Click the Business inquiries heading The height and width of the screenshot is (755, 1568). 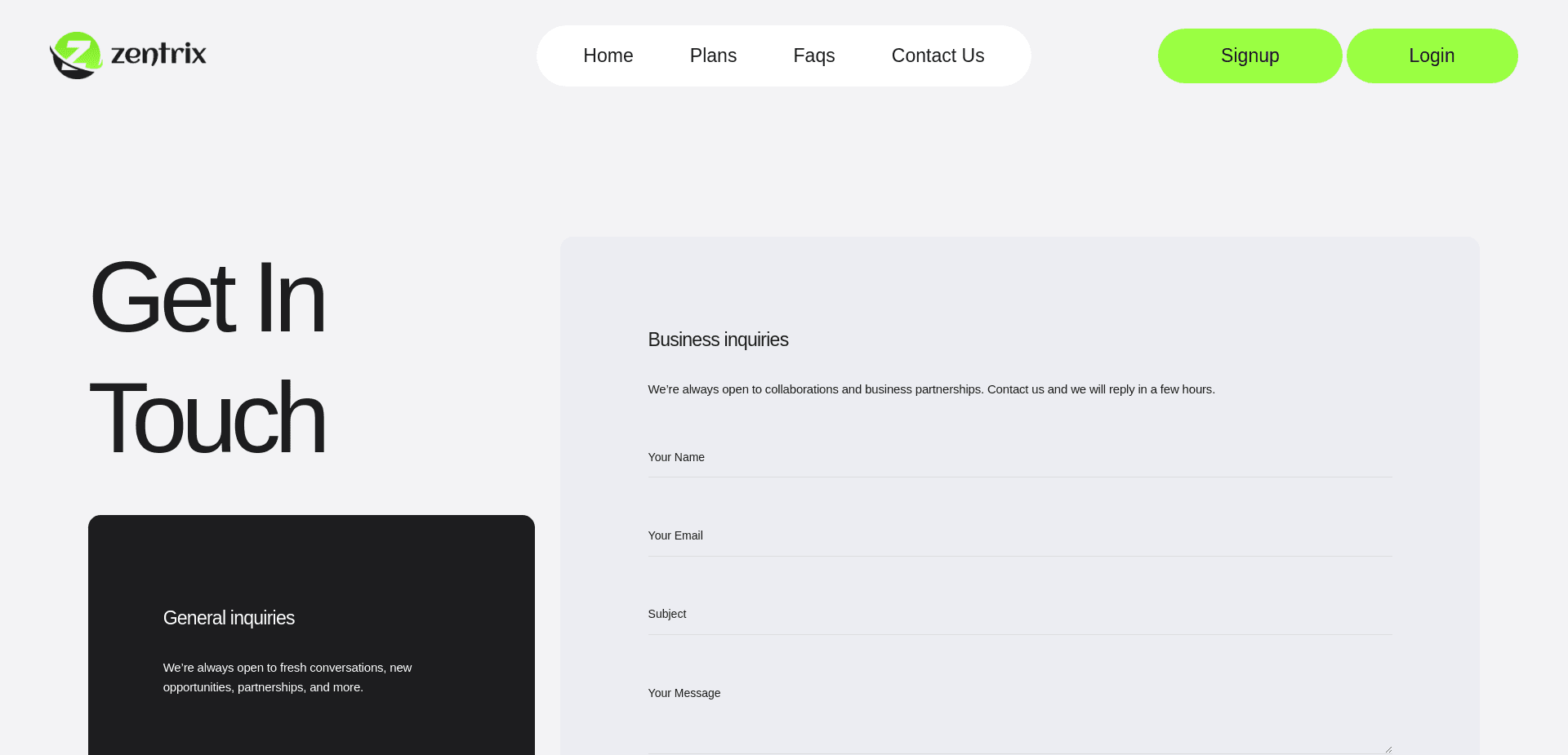(x=718, y=340)
